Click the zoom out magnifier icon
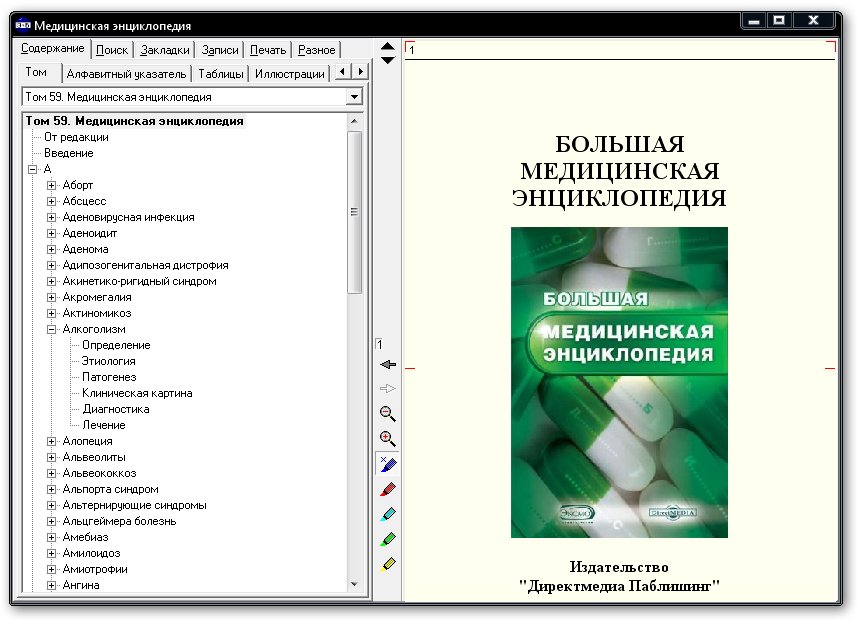 [x=388, y=414]
